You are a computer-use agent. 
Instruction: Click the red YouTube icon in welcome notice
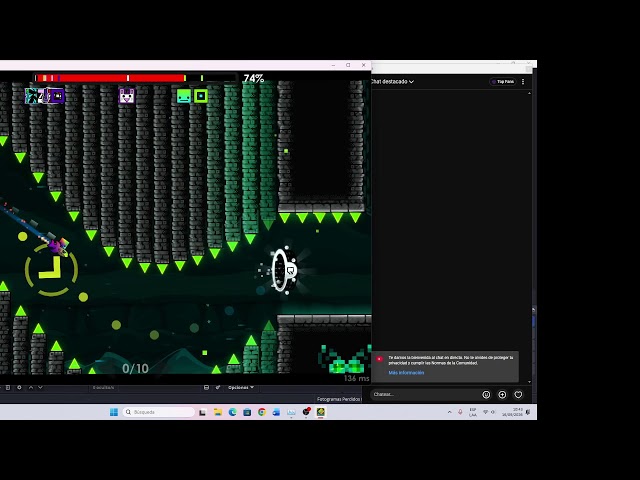pyautogui.click(x=380, y=359)
